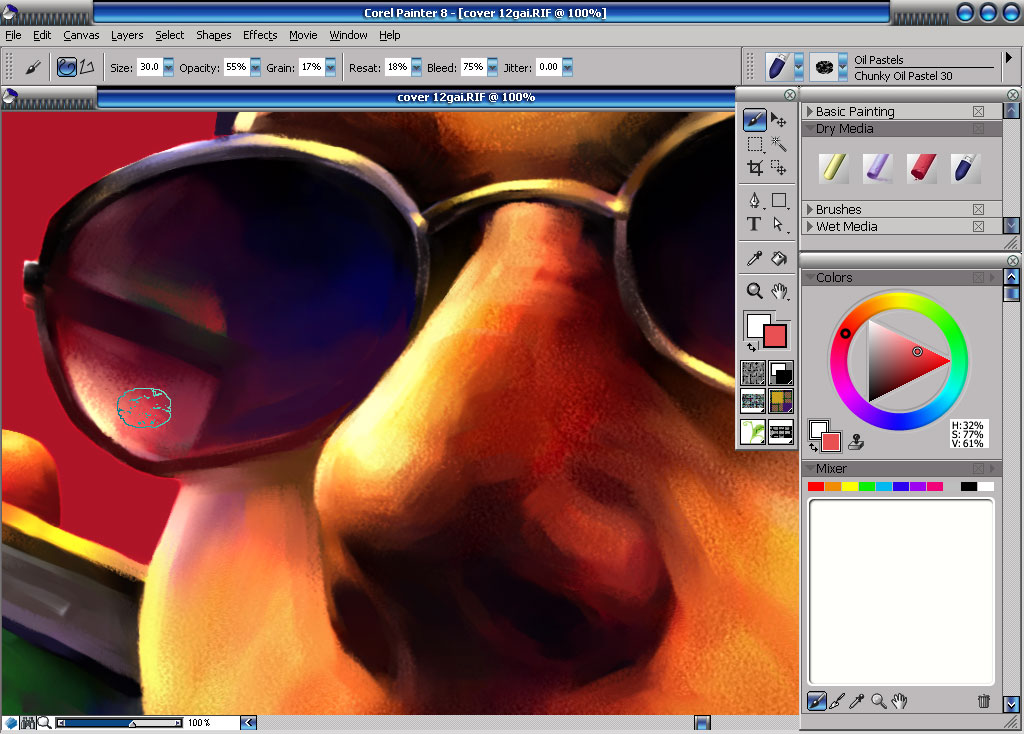The width and height of the screenshot is (1024, 734).
Task: Open the Effects menu
Action: coord(260,35)
